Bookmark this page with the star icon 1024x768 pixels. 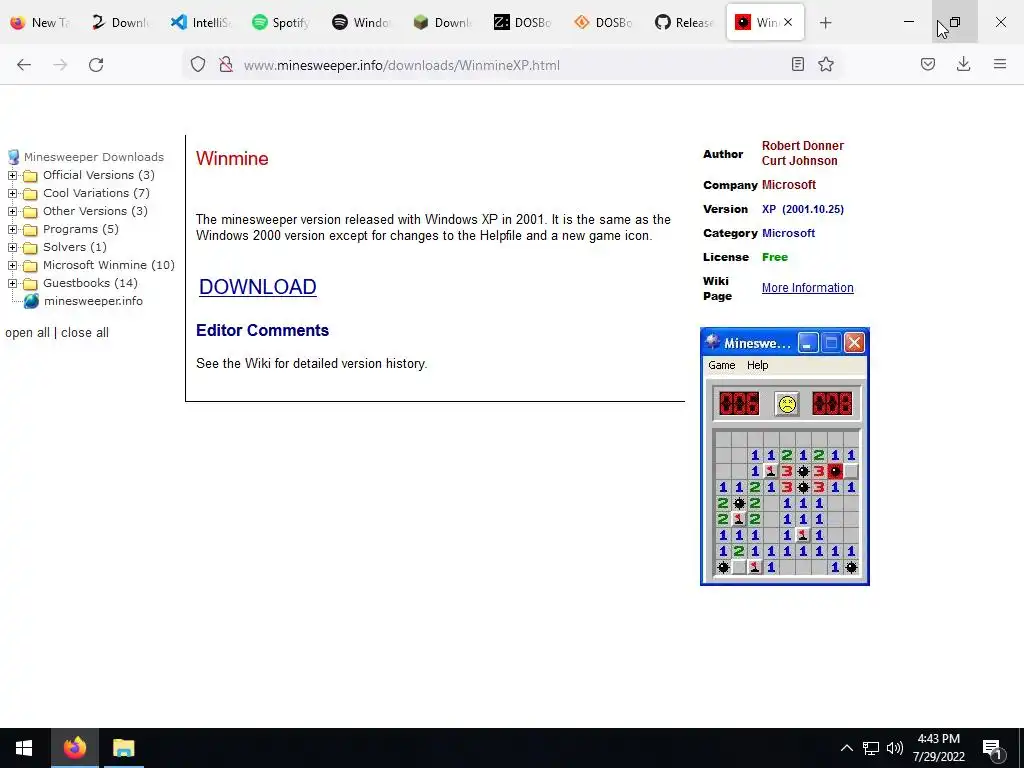826,64
